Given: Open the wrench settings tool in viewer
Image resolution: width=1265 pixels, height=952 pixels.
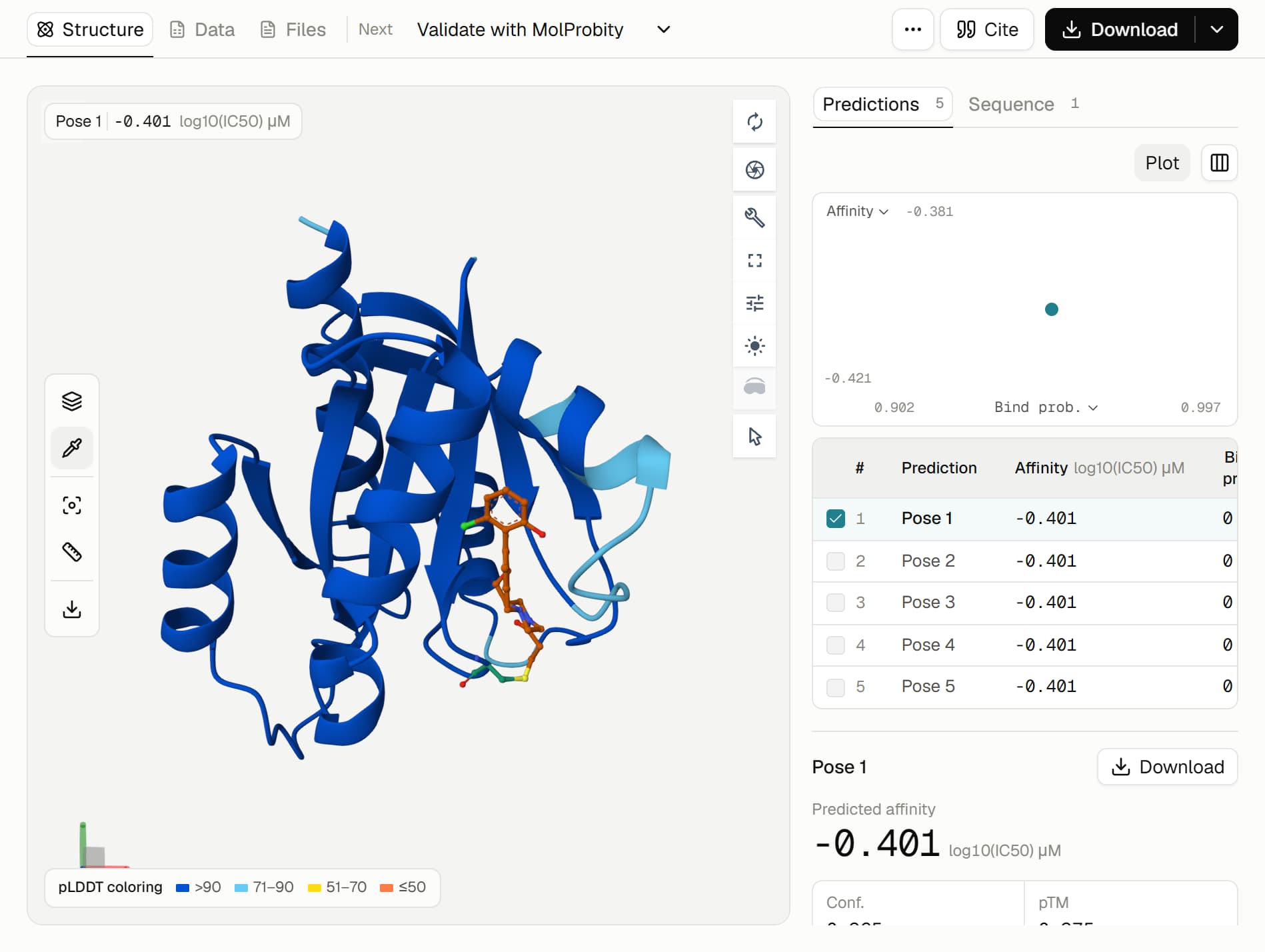Looking at the screenshot, I should [x=754, y=217].
